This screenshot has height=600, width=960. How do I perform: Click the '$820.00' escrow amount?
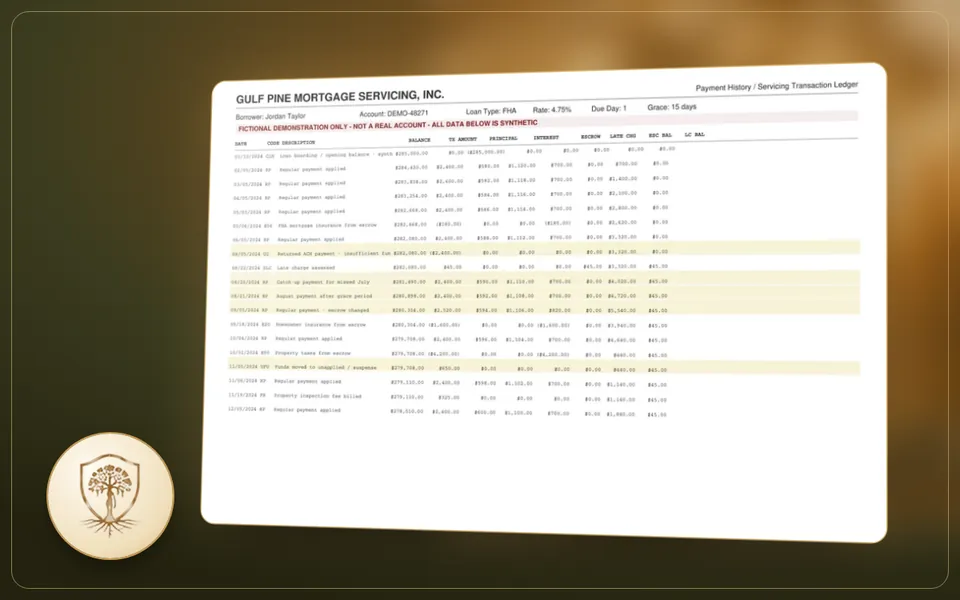click(560, 310)
